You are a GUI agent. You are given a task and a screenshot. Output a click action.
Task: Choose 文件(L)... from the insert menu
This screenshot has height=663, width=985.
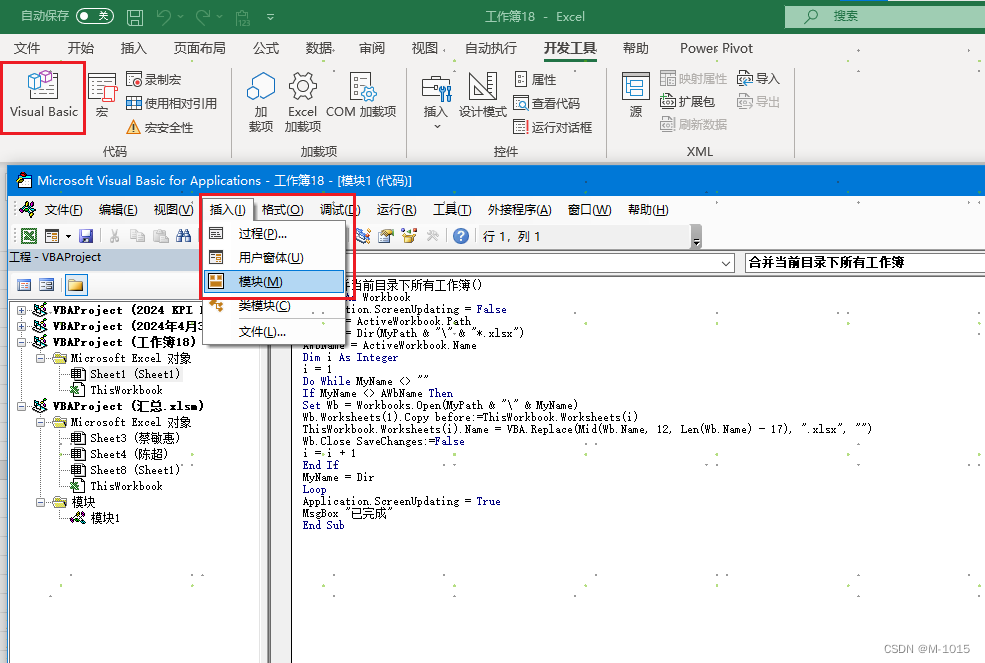pyautogui.click(x=275, y=332)
